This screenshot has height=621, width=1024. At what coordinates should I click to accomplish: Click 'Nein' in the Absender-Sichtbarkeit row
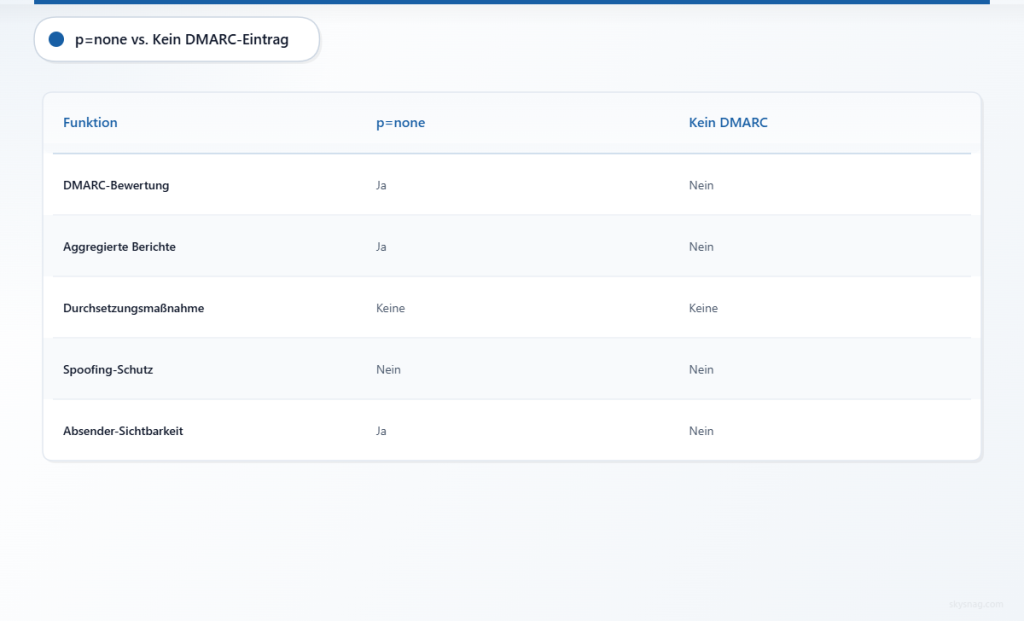coord(701,431)
